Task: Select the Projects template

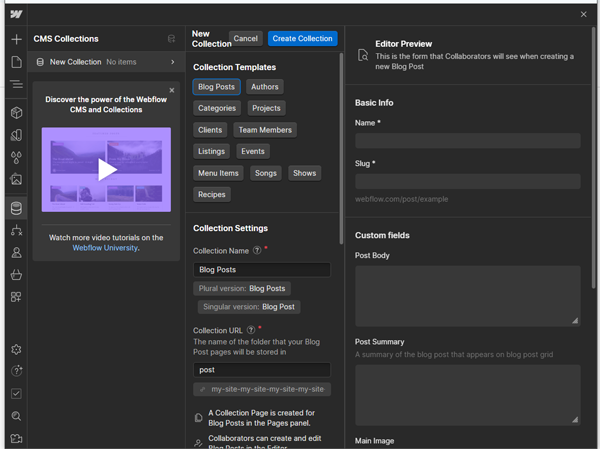Action: pos(266,108)
